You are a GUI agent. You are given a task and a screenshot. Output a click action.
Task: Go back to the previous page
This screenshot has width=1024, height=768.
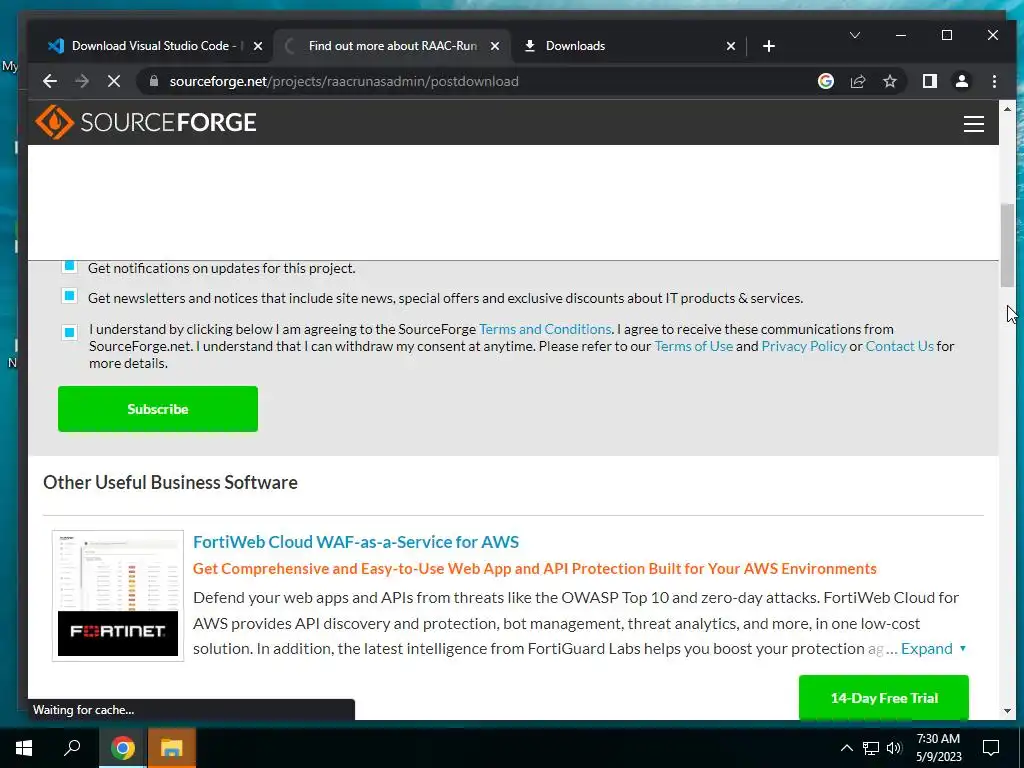point(50,82)
